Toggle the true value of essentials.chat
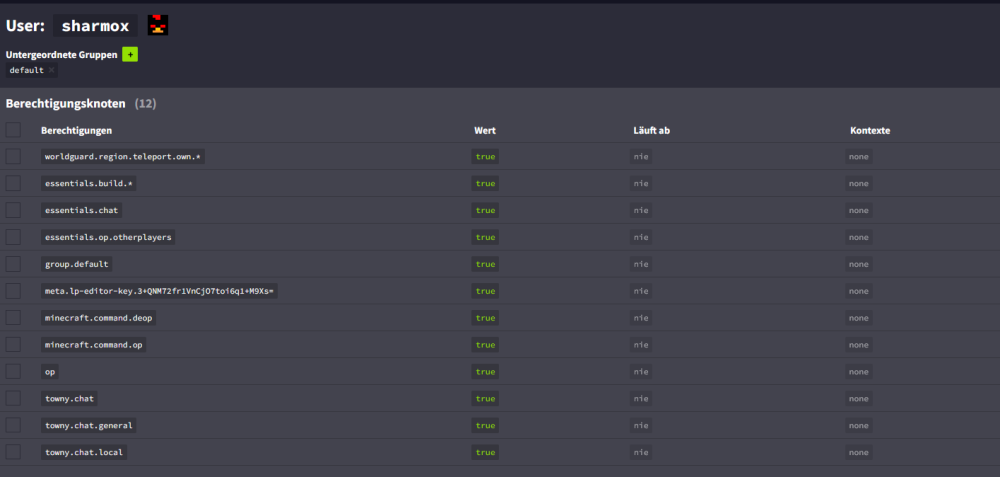This screenshot has width=1000, height=477. click(485, 210)
